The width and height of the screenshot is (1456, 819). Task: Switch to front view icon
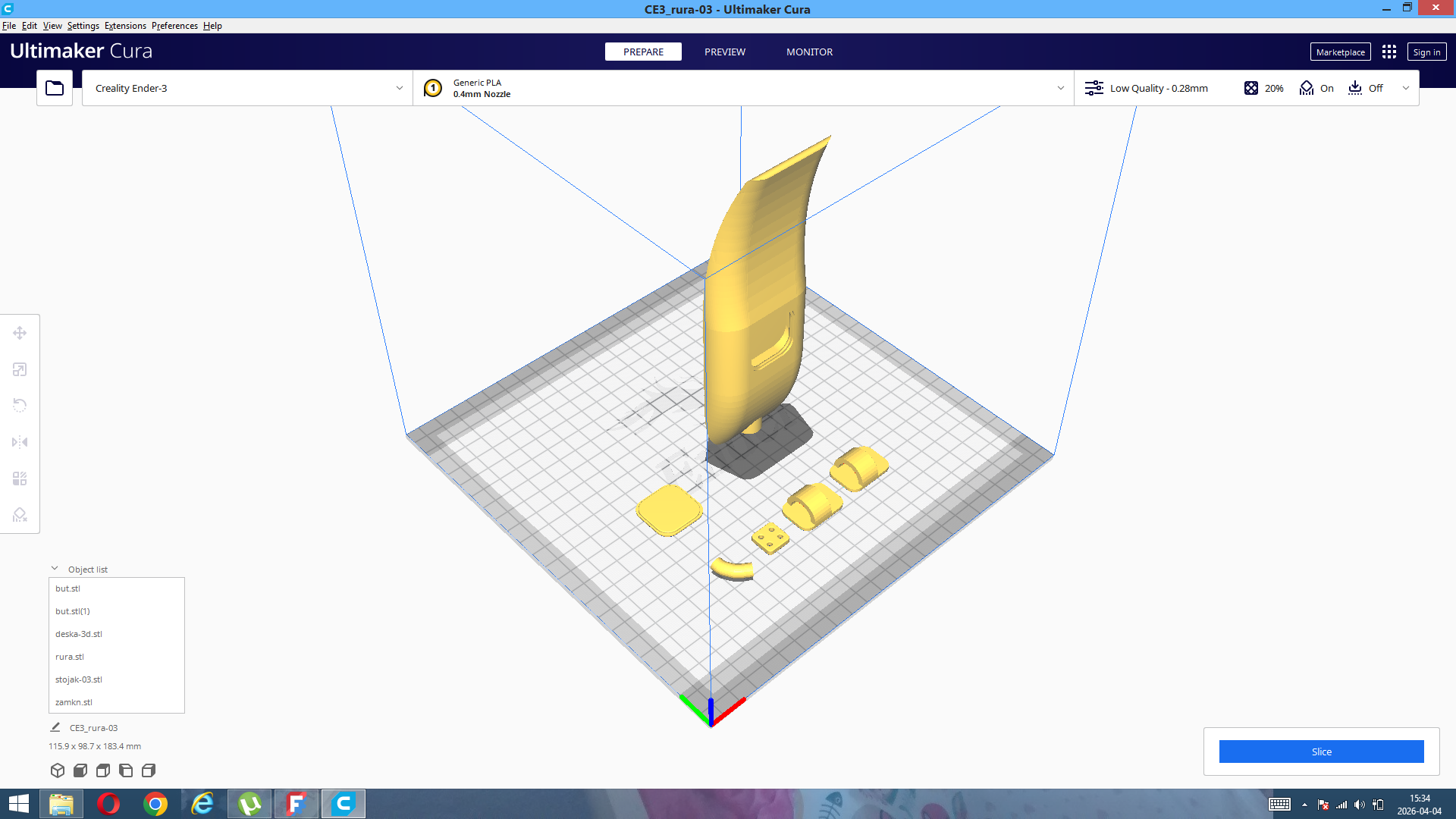pos(80,770)
